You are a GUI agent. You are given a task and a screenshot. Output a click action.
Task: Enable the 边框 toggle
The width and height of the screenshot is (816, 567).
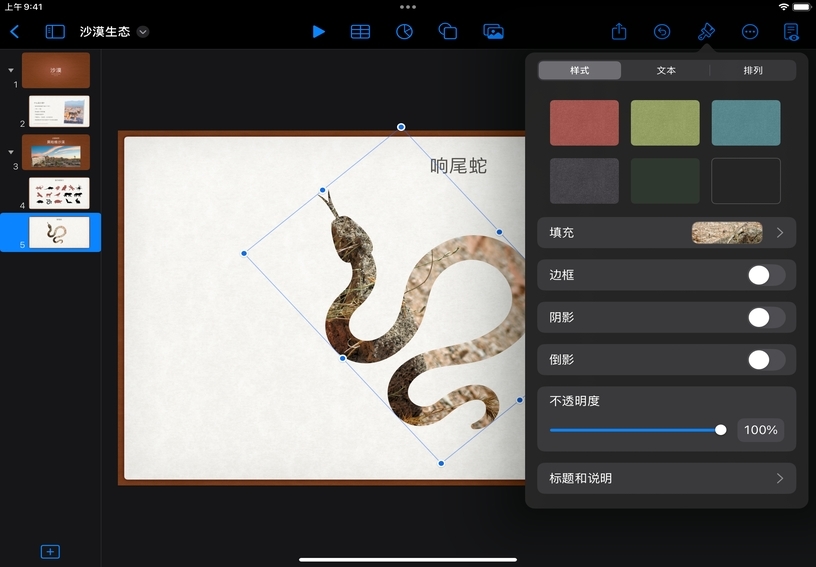[766, 275]
